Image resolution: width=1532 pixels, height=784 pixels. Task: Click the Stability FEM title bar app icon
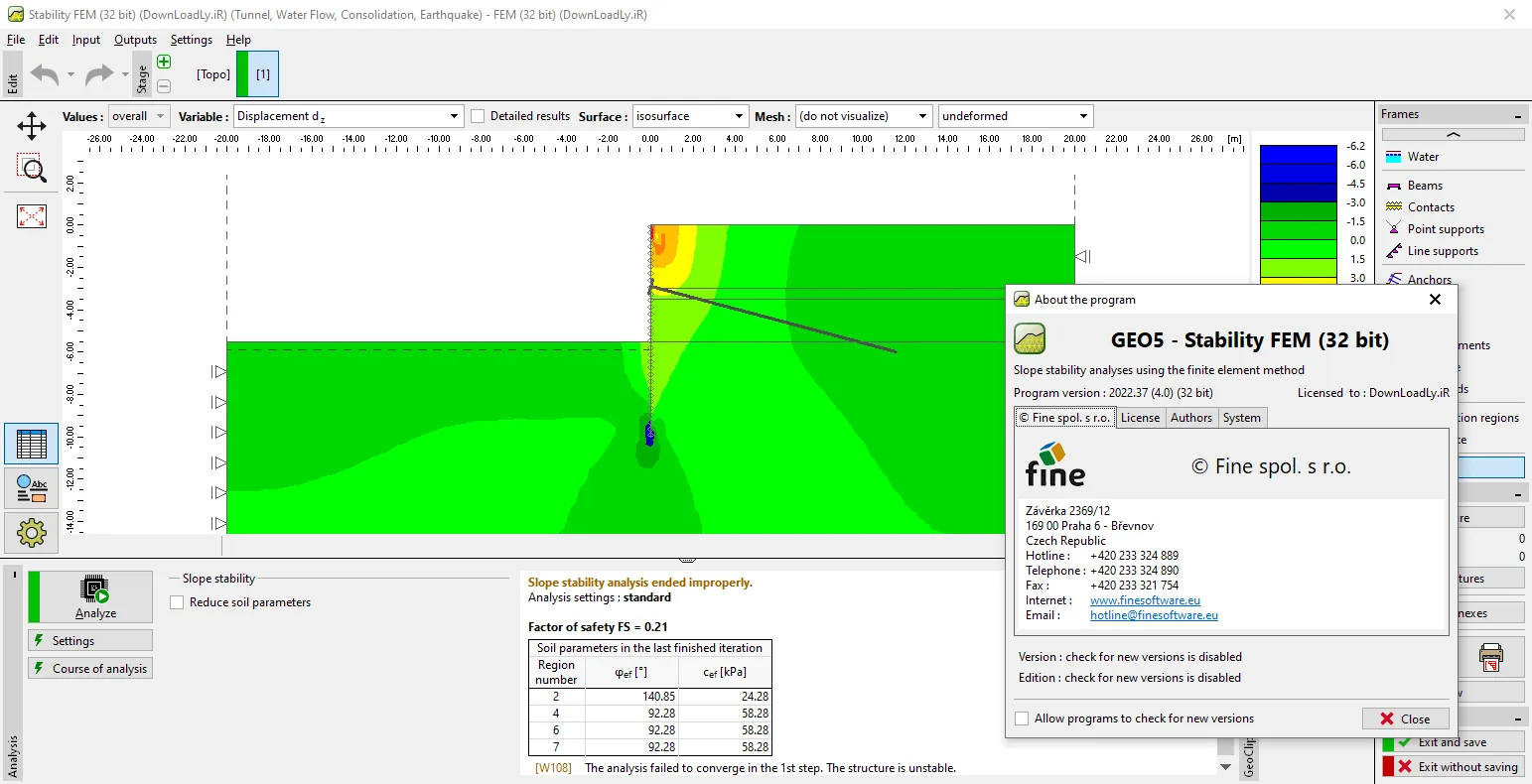(15, 15)
